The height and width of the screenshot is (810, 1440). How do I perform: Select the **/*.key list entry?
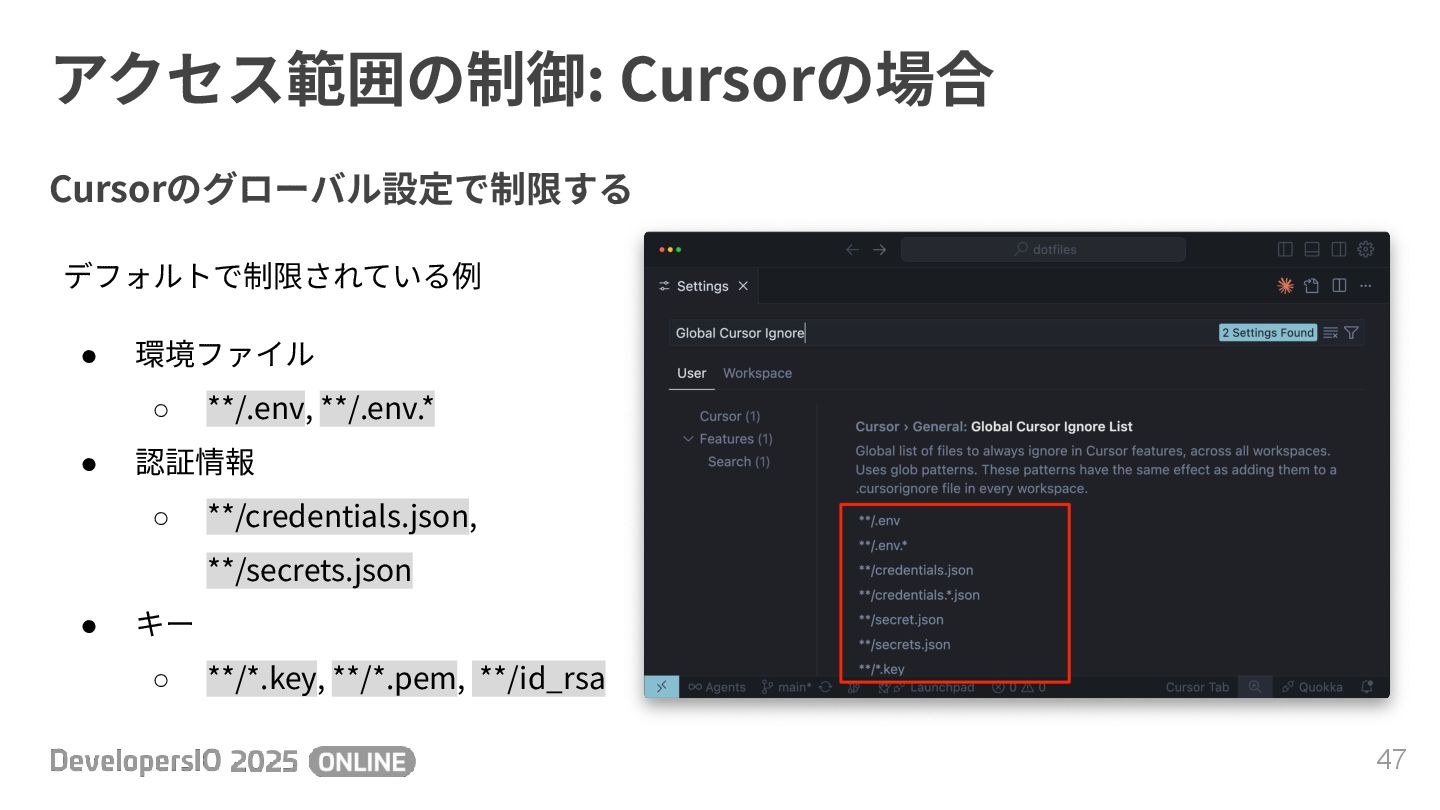(882, 669)
